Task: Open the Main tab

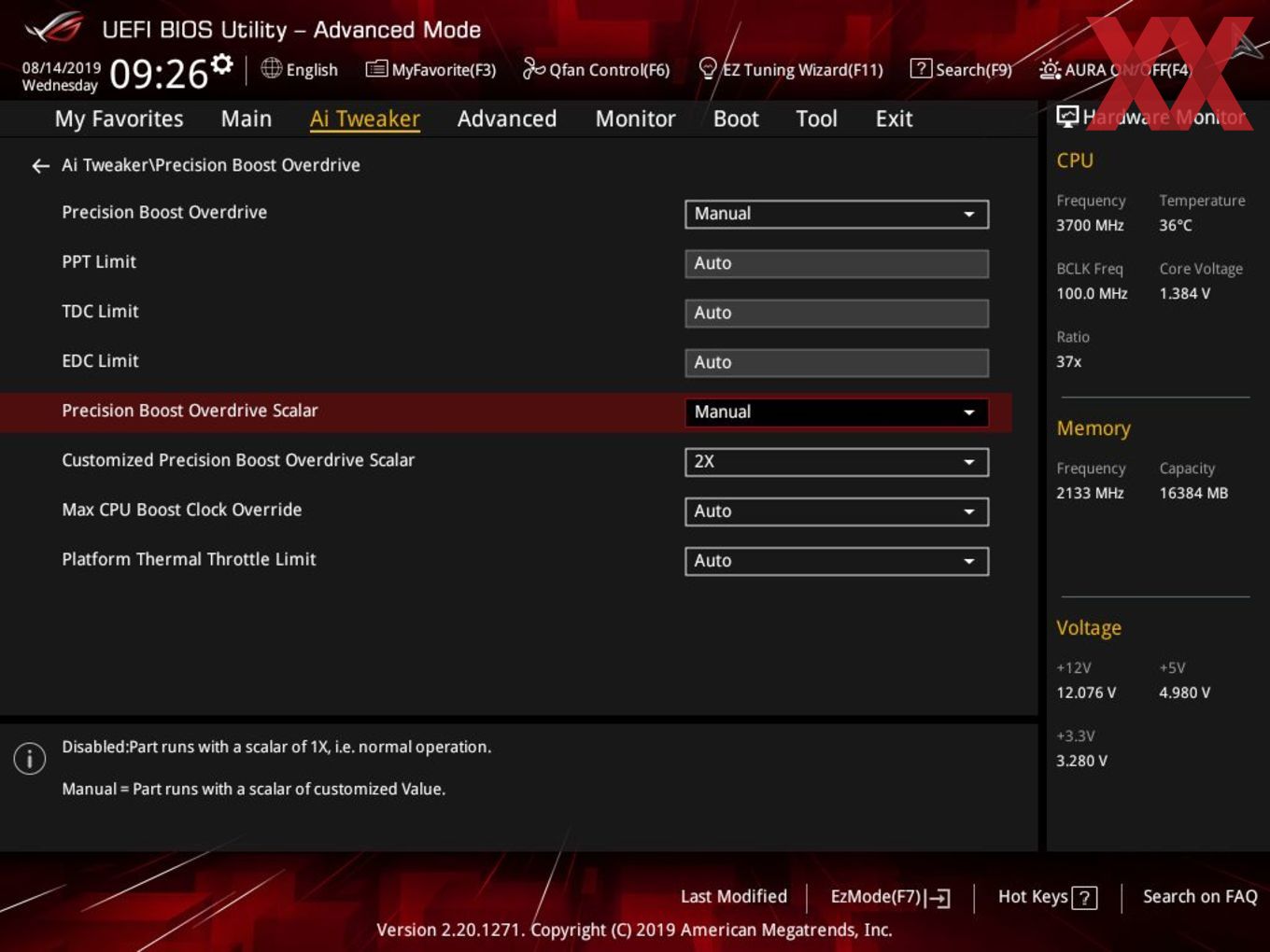Action: click(247, 119)
